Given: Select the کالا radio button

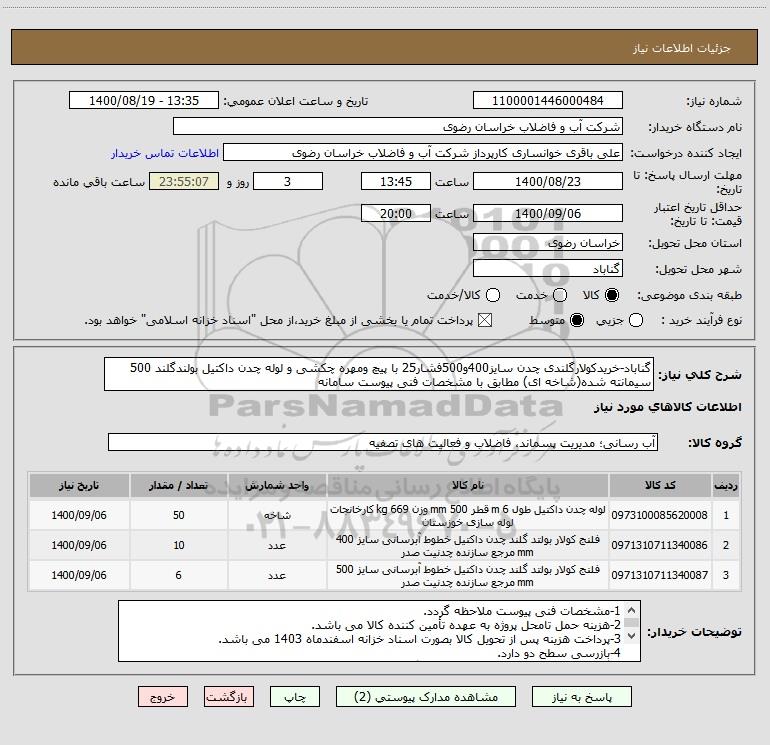Looking at the screenshot, I should [x=612, y=295].
